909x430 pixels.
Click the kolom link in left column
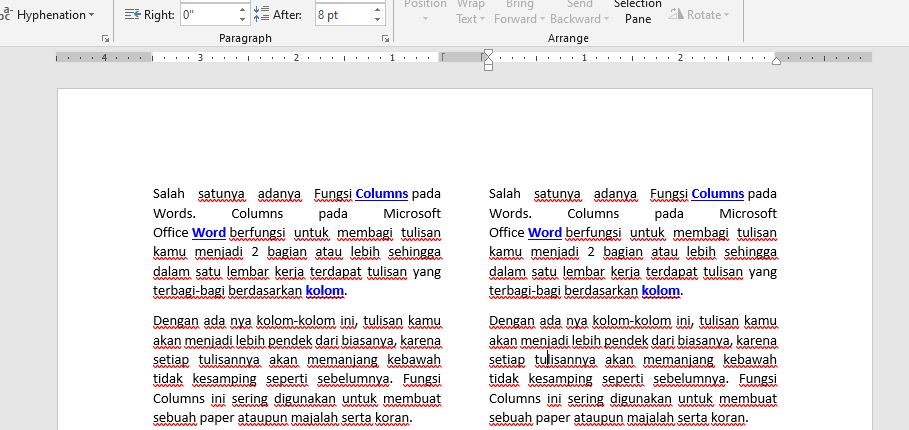(x=325, y=290)
